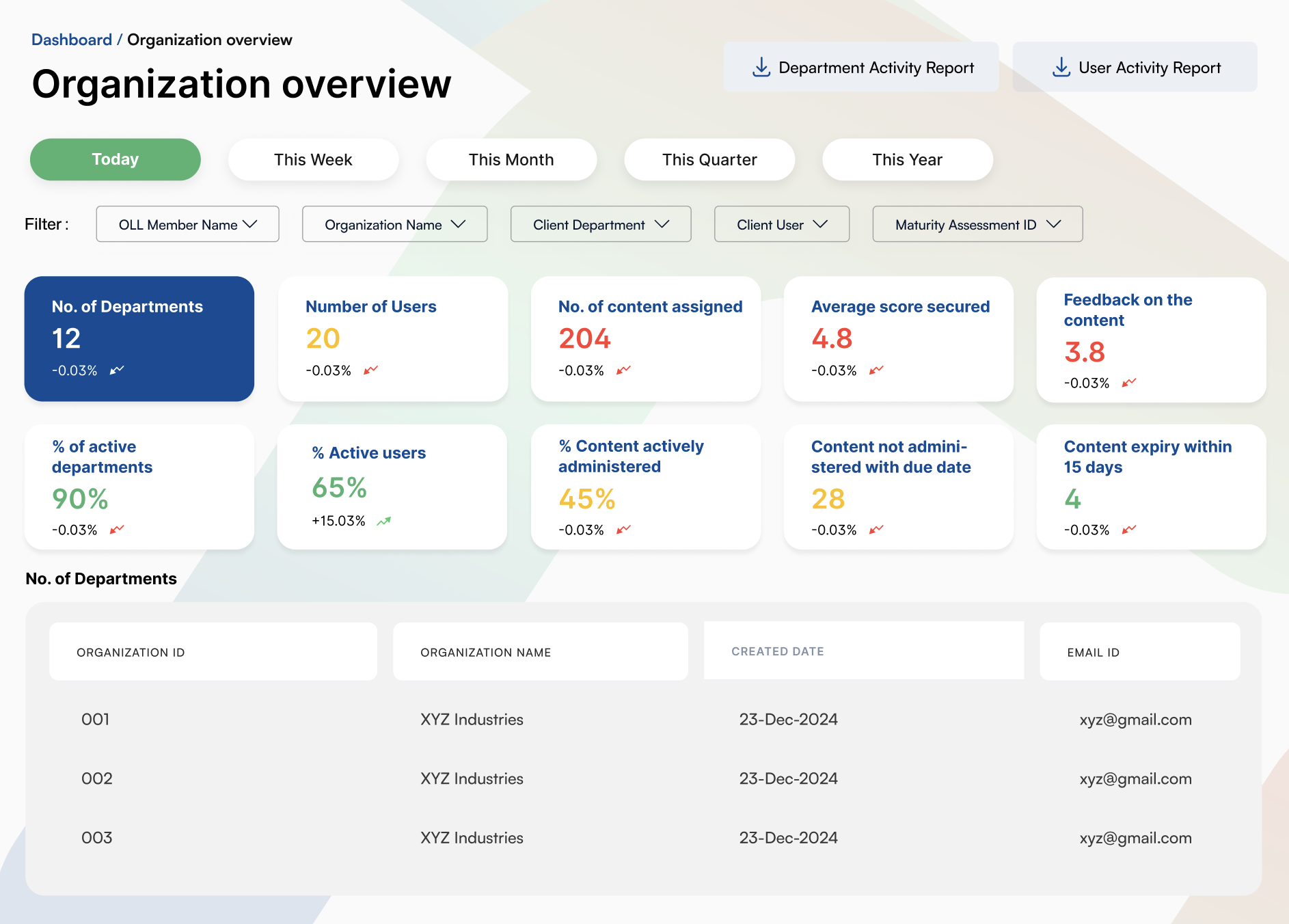Click the green trend arrow on % Active users card
Viewport: 1289px width, 924px height.
tap(384, 519)
